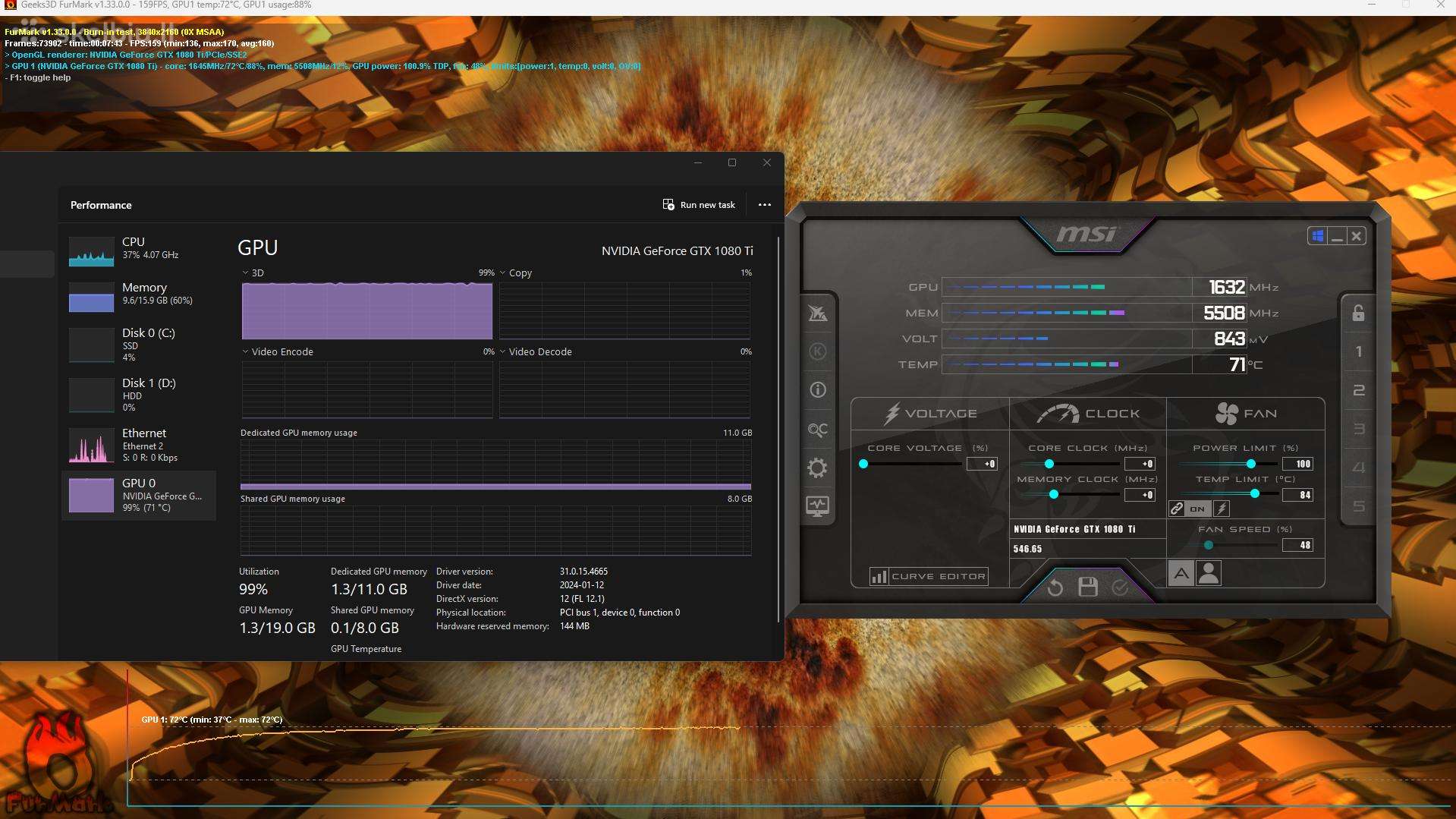Image resolution: width=1456 pixels, height=819 pixels.
Task: Toggle temp limit priority lightning icon
Action: [x=1222, y=509]
